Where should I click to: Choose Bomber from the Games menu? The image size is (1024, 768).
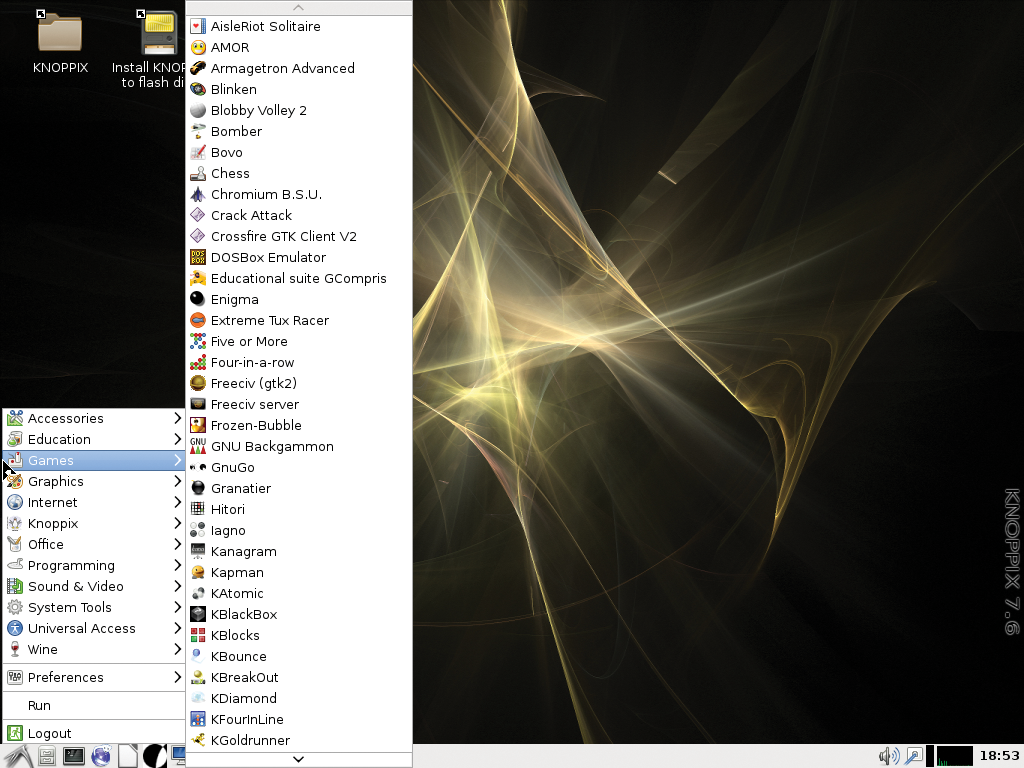[299, 131]
